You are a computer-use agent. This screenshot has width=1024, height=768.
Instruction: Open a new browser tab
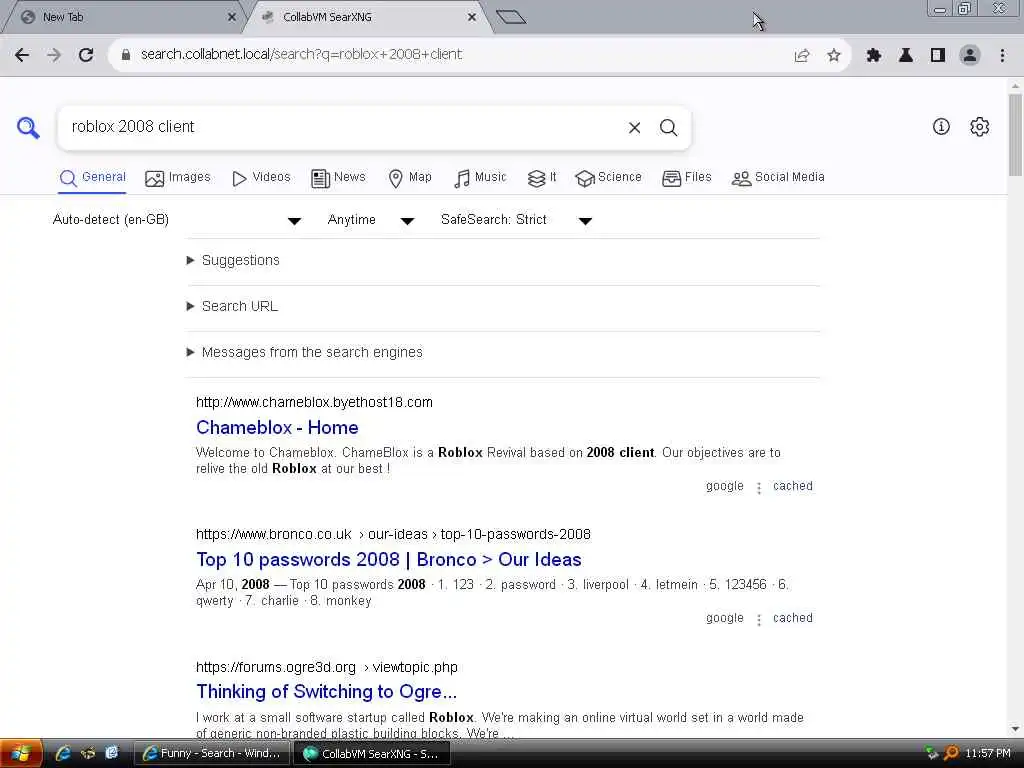[511, 17]
